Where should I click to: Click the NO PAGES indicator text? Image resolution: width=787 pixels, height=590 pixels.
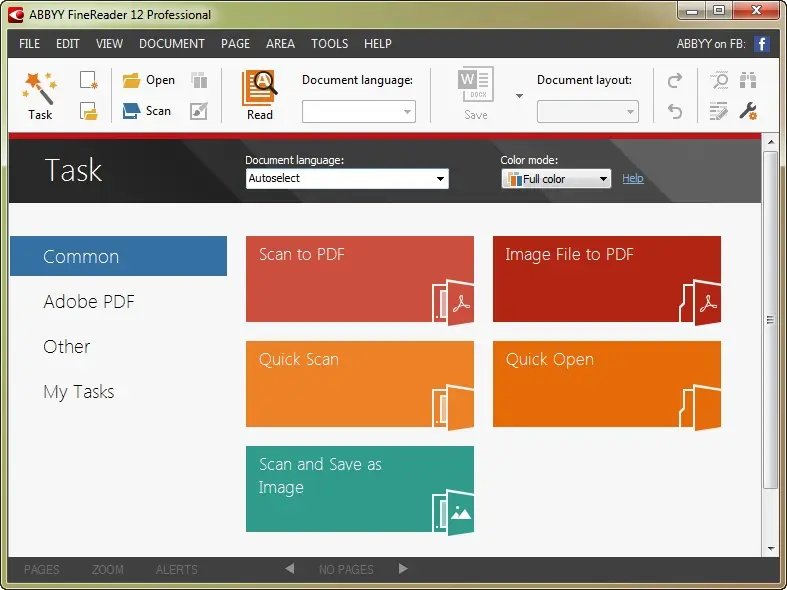[x=346, y=570]
